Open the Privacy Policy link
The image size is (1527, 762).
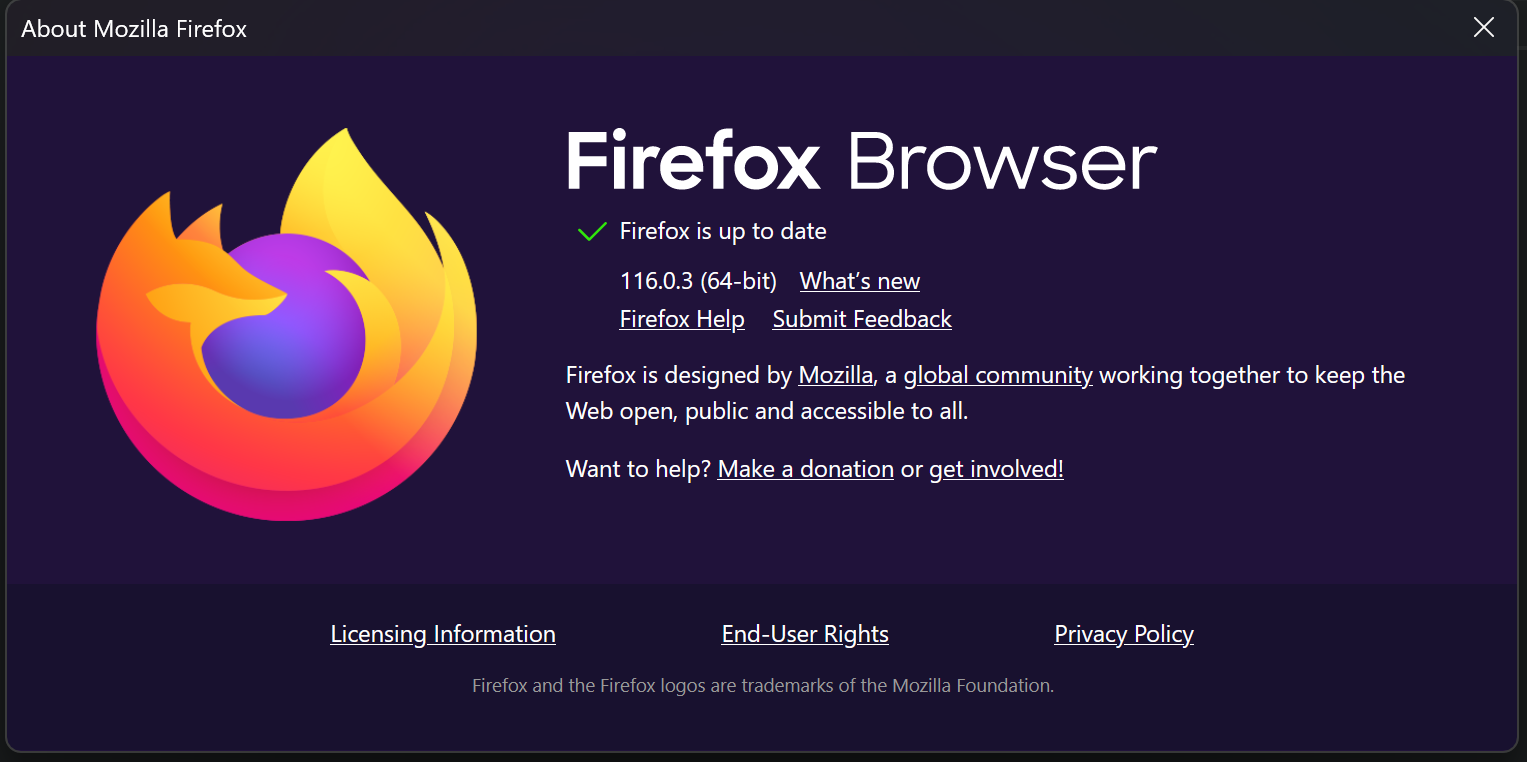coord(1124,634)
